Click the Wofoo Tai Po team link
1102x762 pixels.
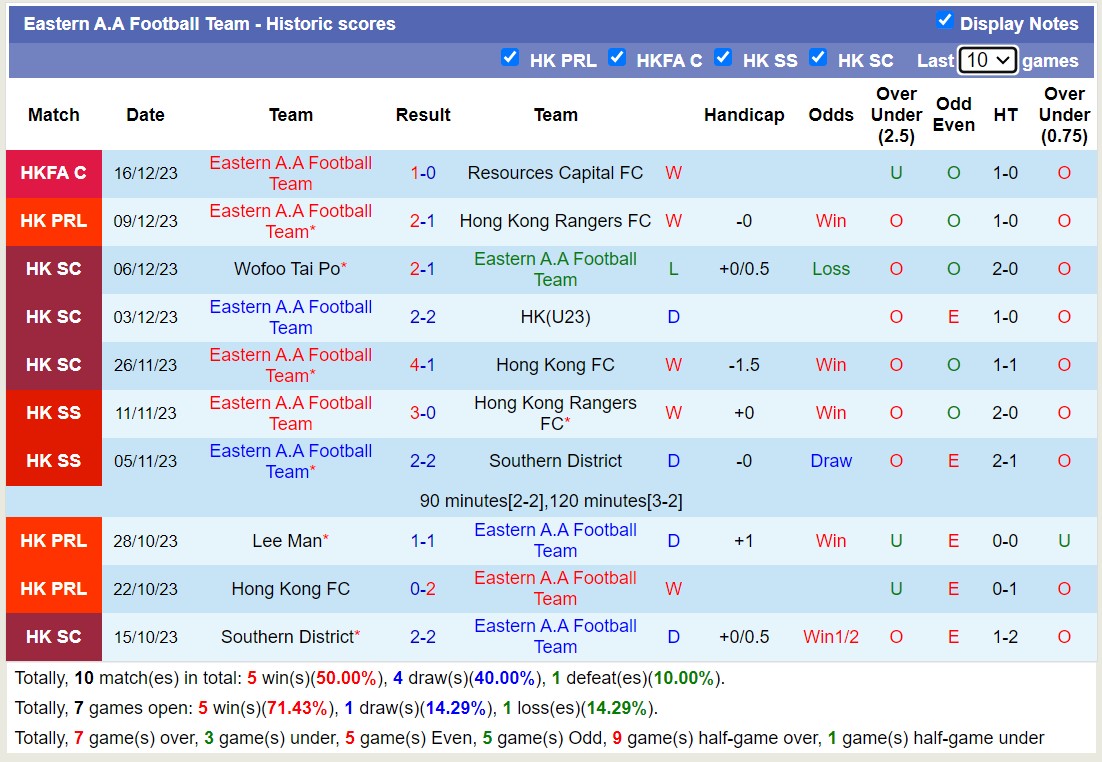point(287,269)
